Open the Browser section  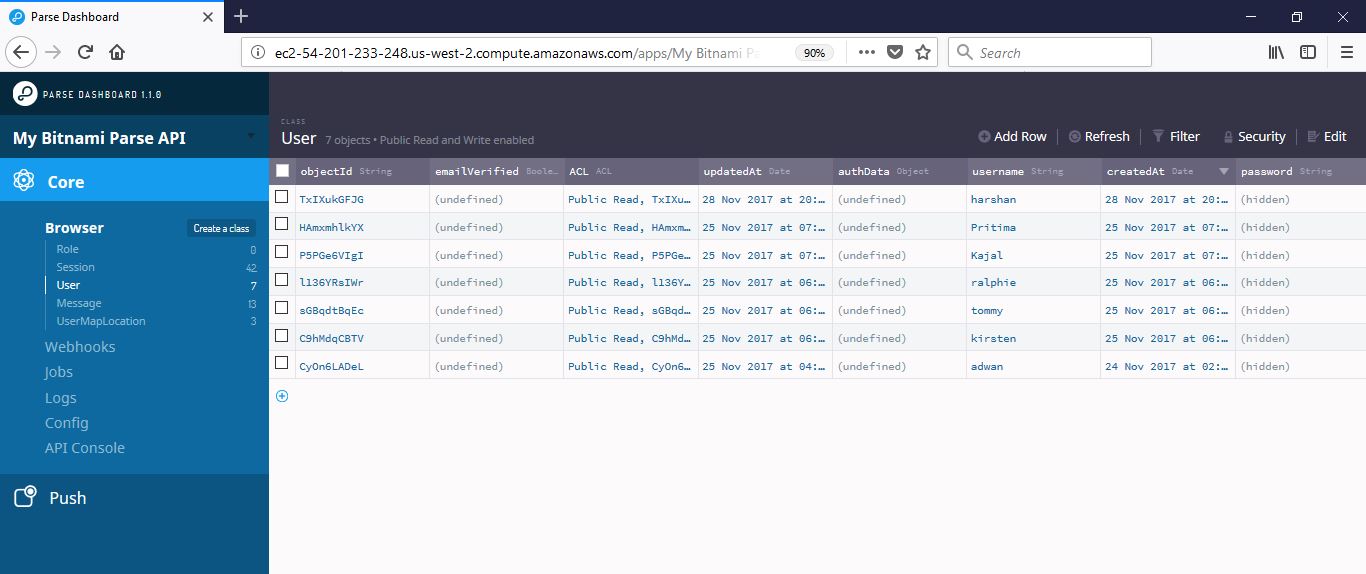click(x=74, y=228)
